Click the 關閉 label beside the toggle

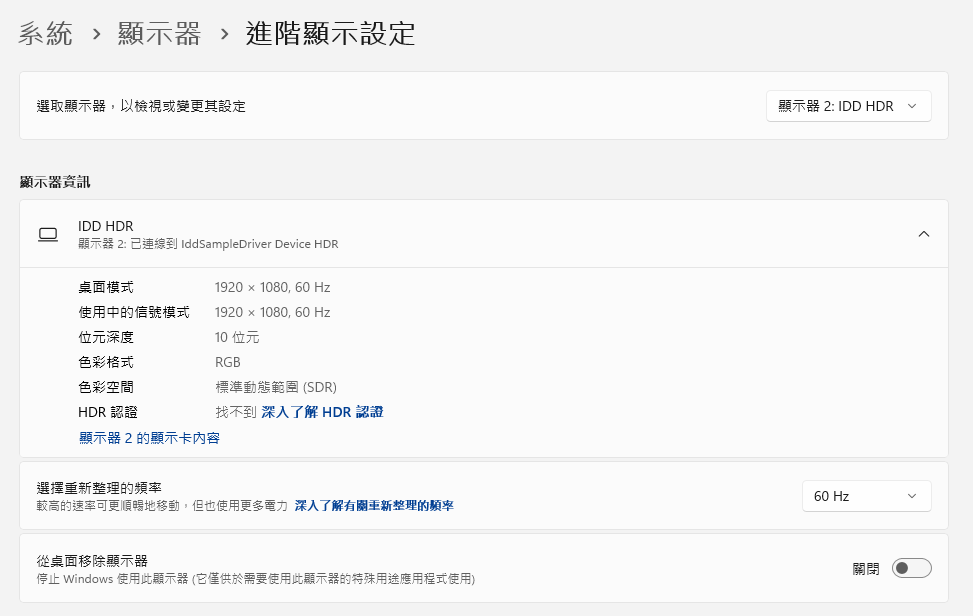866,568
